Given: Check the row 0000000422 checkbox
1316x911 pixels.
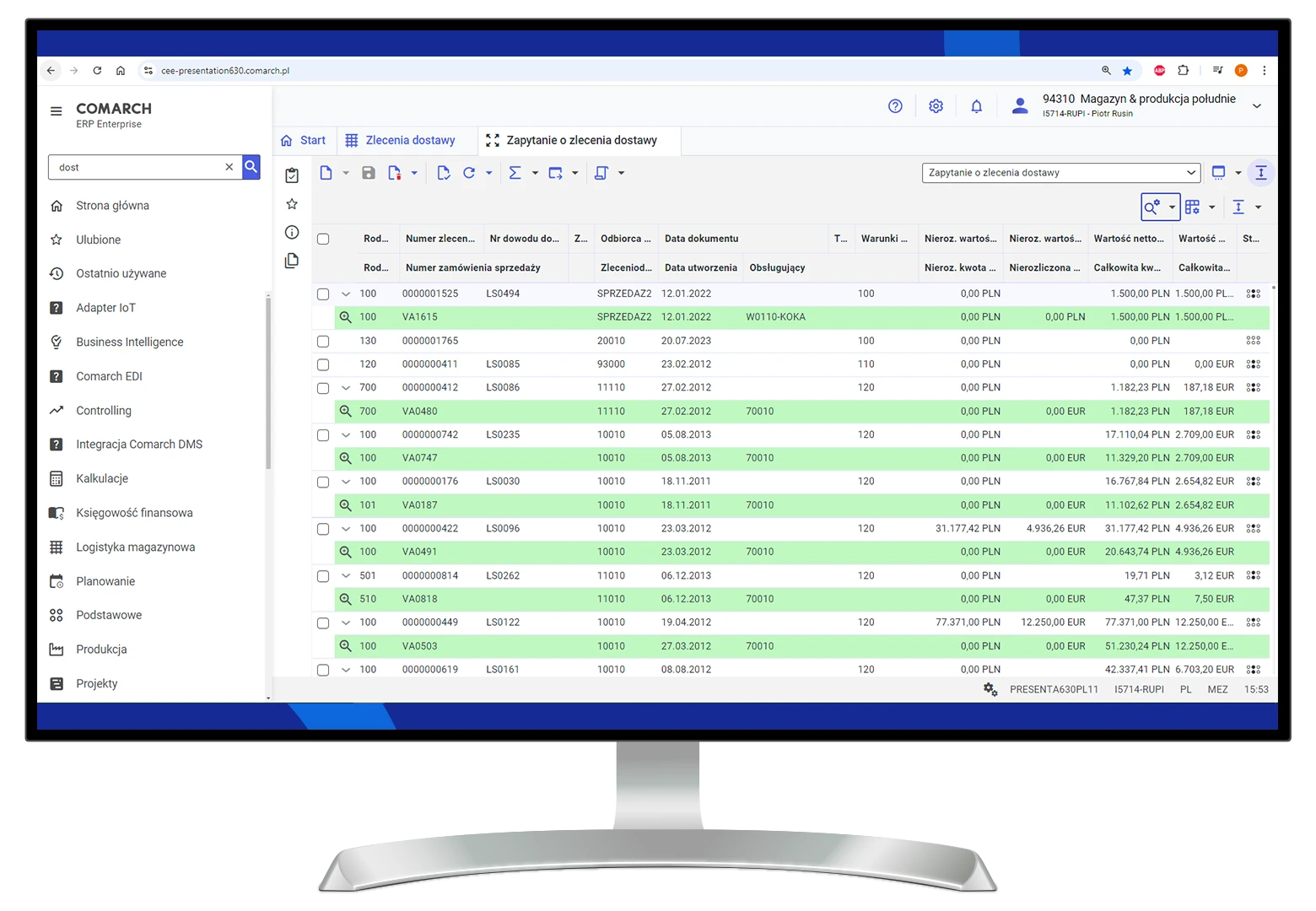Looking at the screenshot, I should (x=323, y=529).
